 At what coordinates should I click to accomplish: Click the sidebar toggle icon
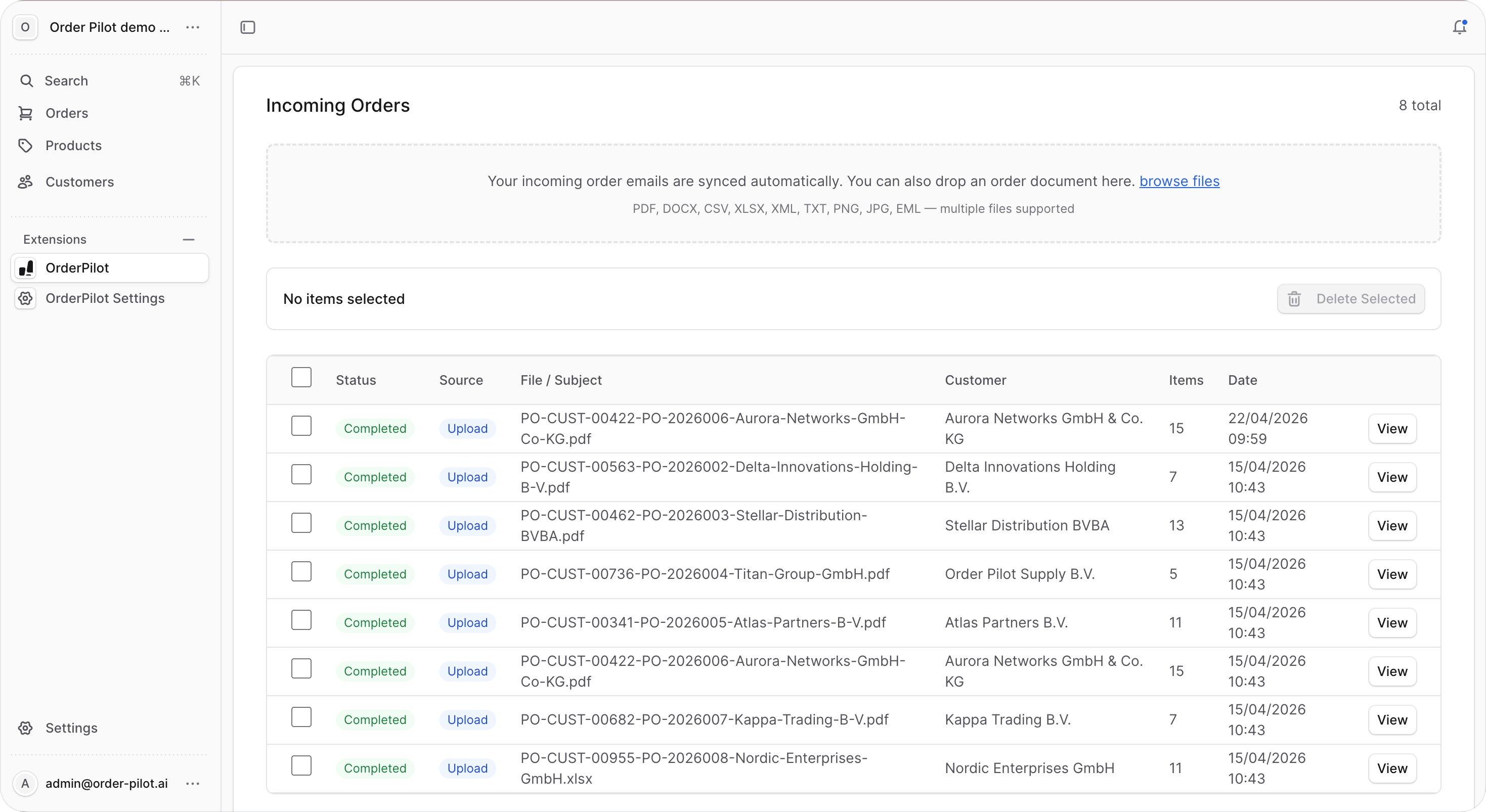click(x=247, y=27)
